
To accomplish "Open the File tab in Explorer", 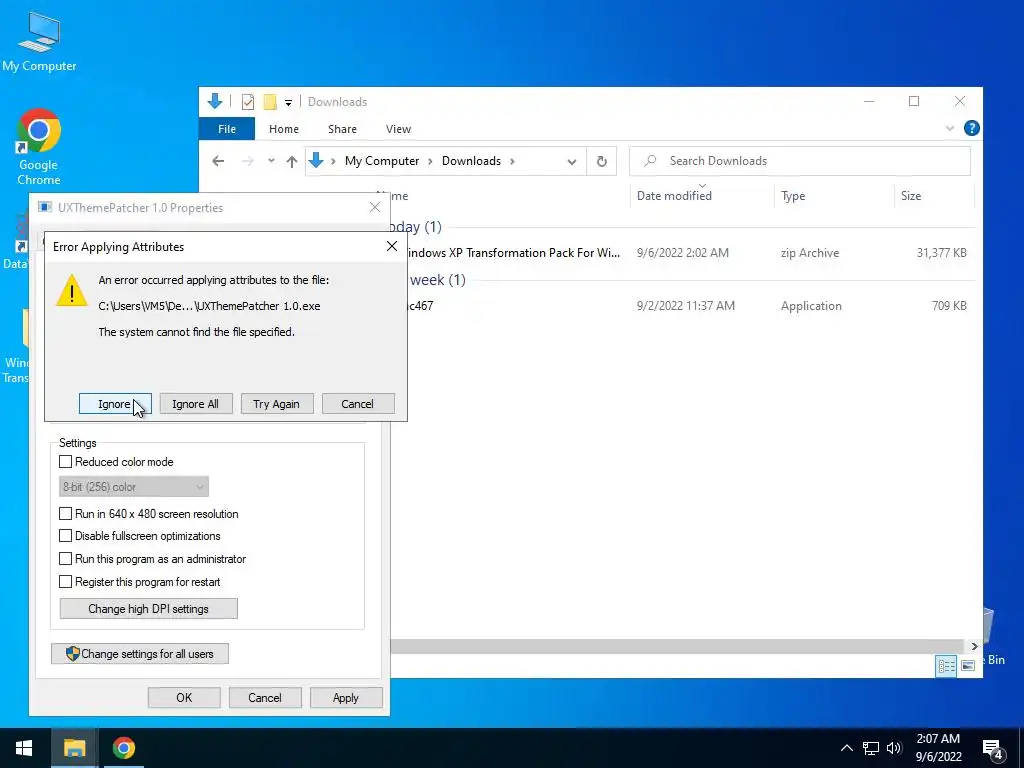I will pyautogui.click(x=227, y=129).
